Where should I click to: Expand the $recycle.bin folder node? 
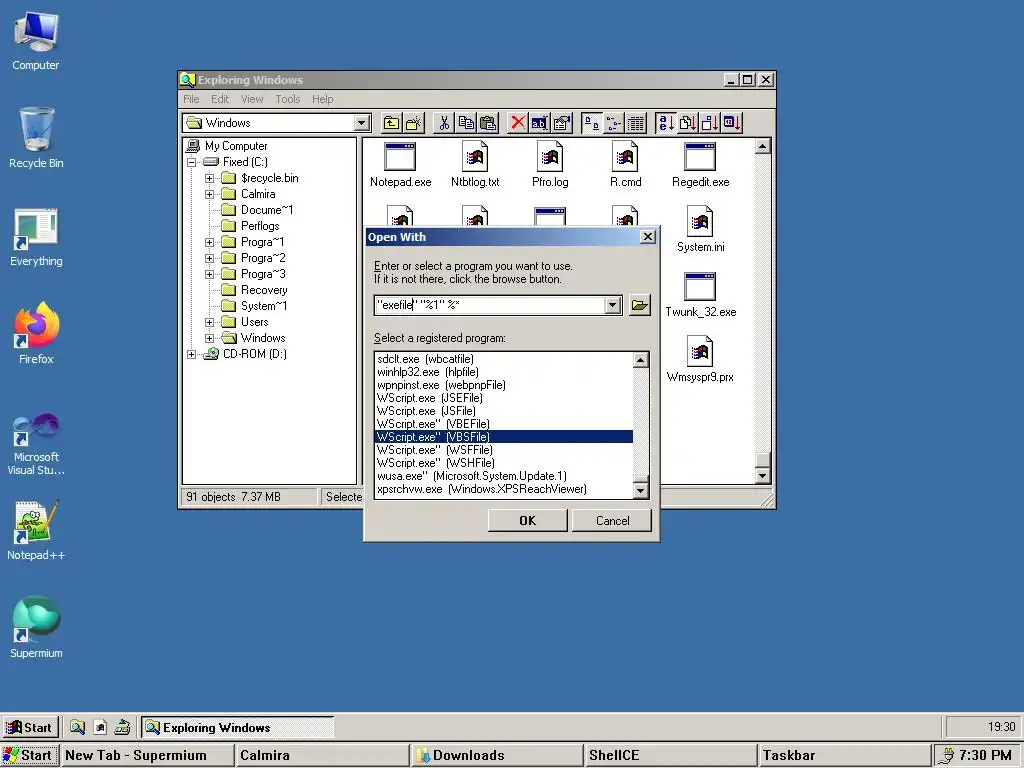209,178
